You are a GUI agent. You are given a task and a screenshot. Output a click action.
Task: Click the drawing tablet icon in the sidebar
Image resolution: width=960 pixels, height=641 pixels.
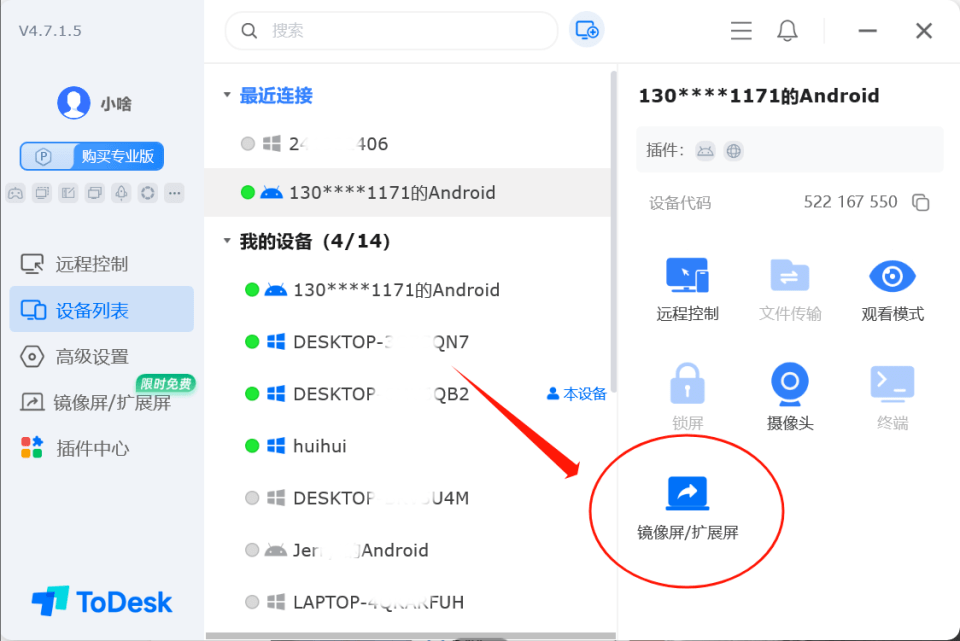[68, 193]
